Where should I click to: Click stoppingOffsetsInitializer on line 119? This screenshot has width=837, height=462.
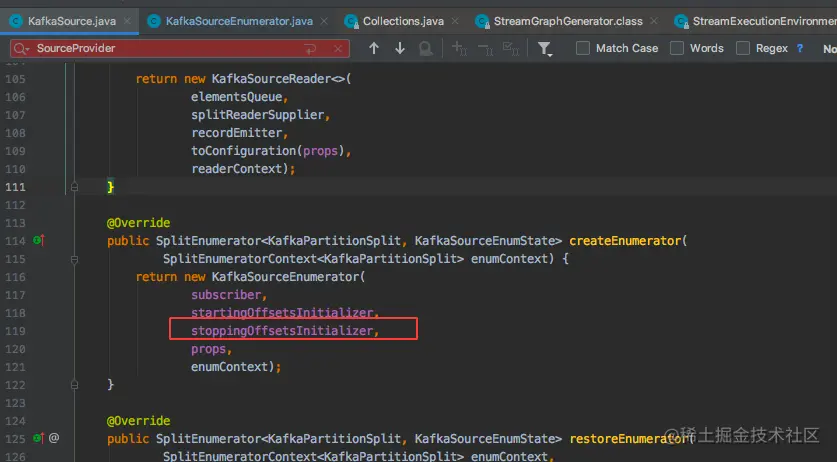(x=282, y=331)
